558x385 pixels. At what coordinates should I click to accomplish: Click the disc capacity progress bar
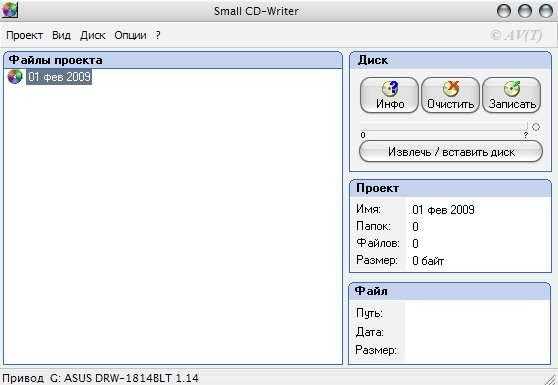444,135
